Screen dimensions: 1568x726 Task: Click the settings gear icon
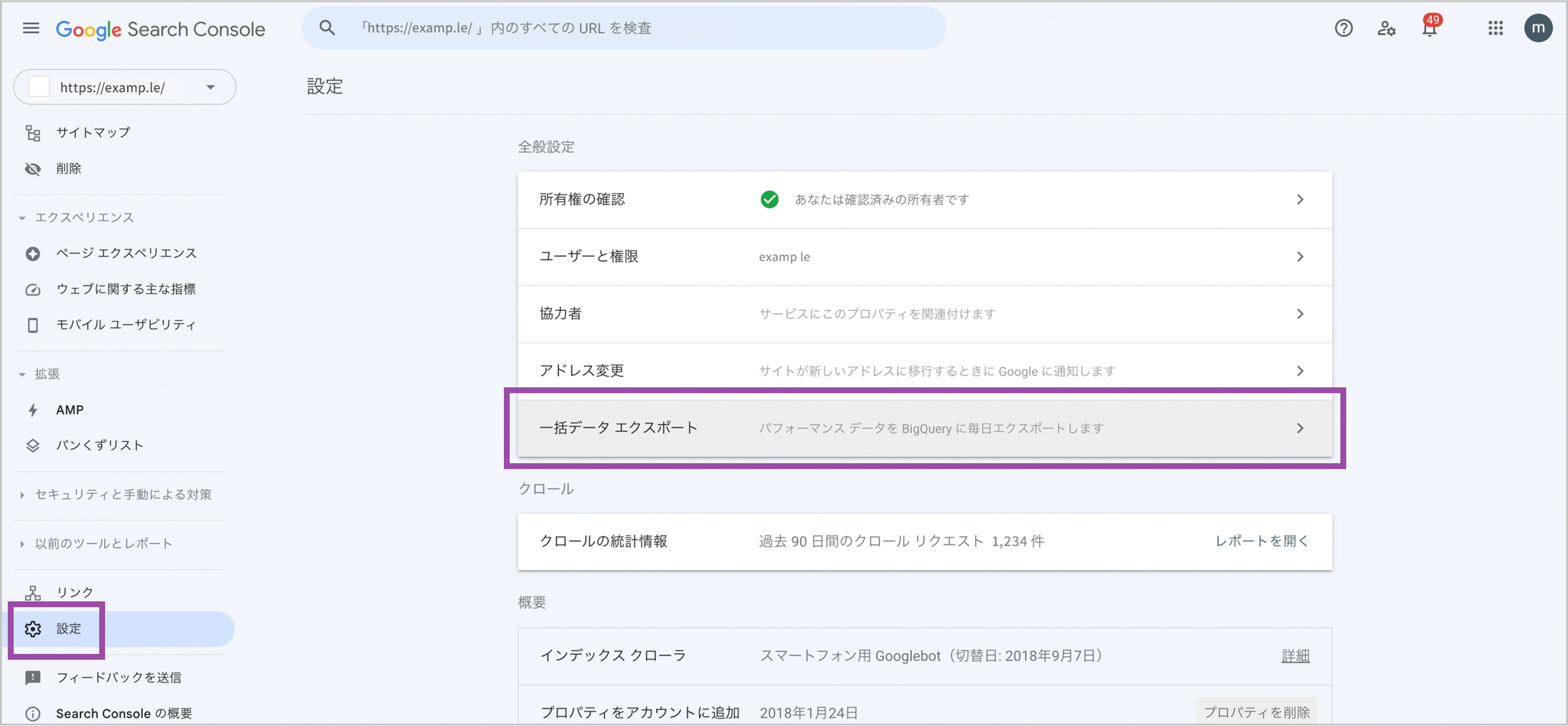pyautogui.click(x=33, y=629)
